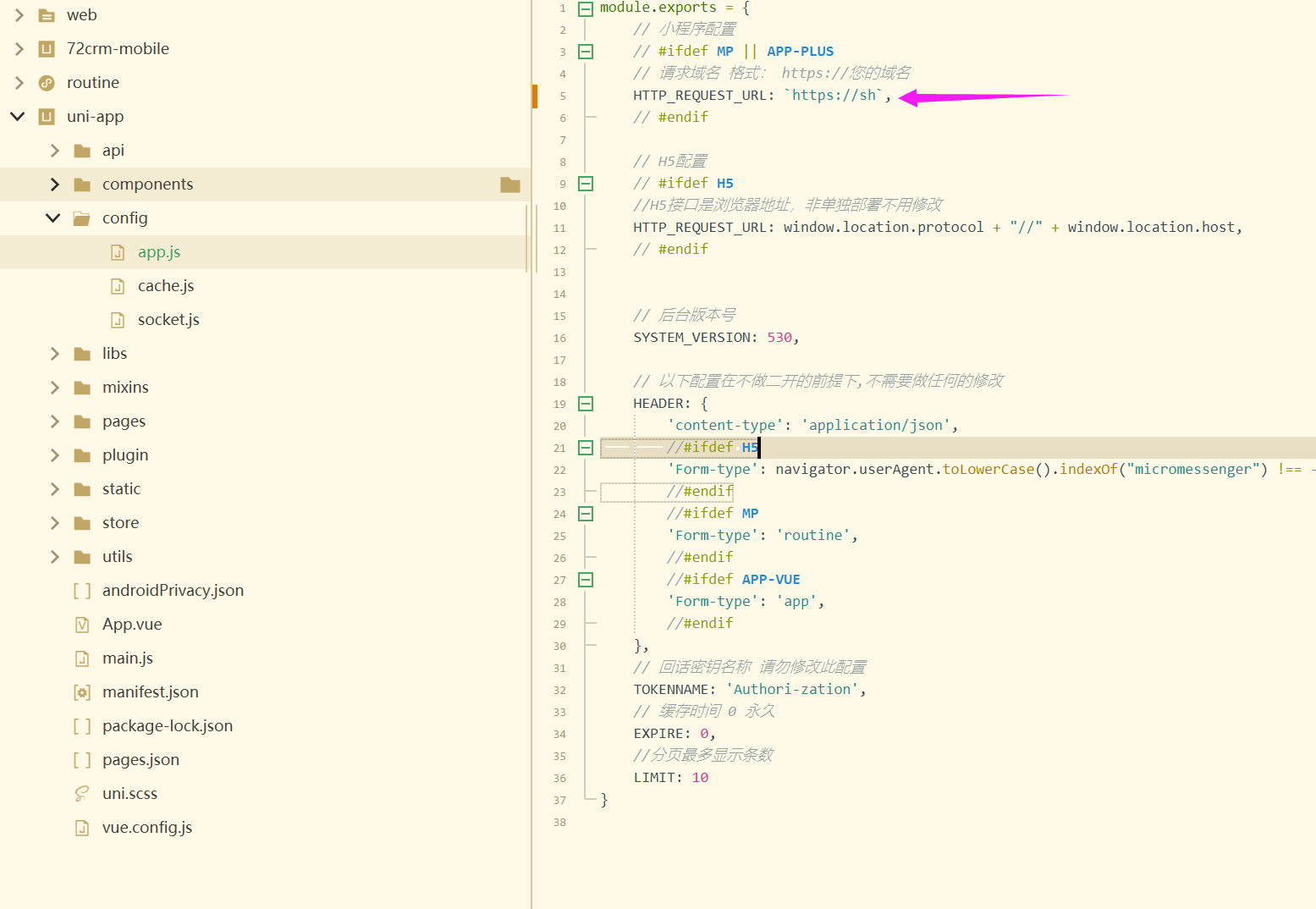
Task: Expand the plugin folder chevron
Action: click(54, 455)
